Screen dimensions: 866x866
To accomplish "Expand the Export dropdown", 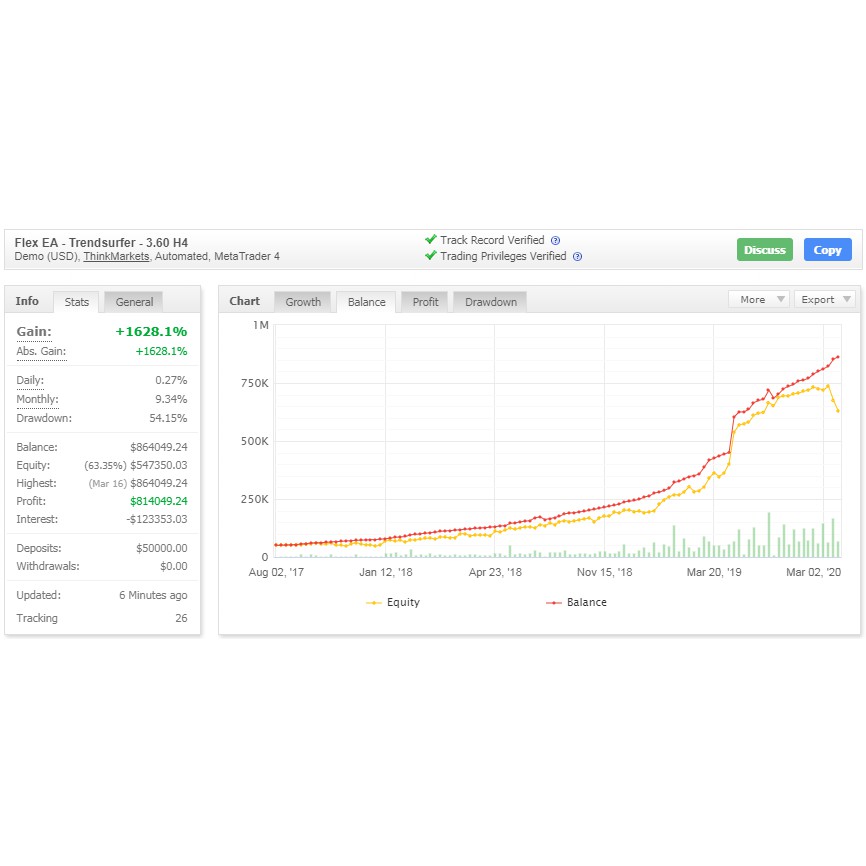I will pos(824,300).
